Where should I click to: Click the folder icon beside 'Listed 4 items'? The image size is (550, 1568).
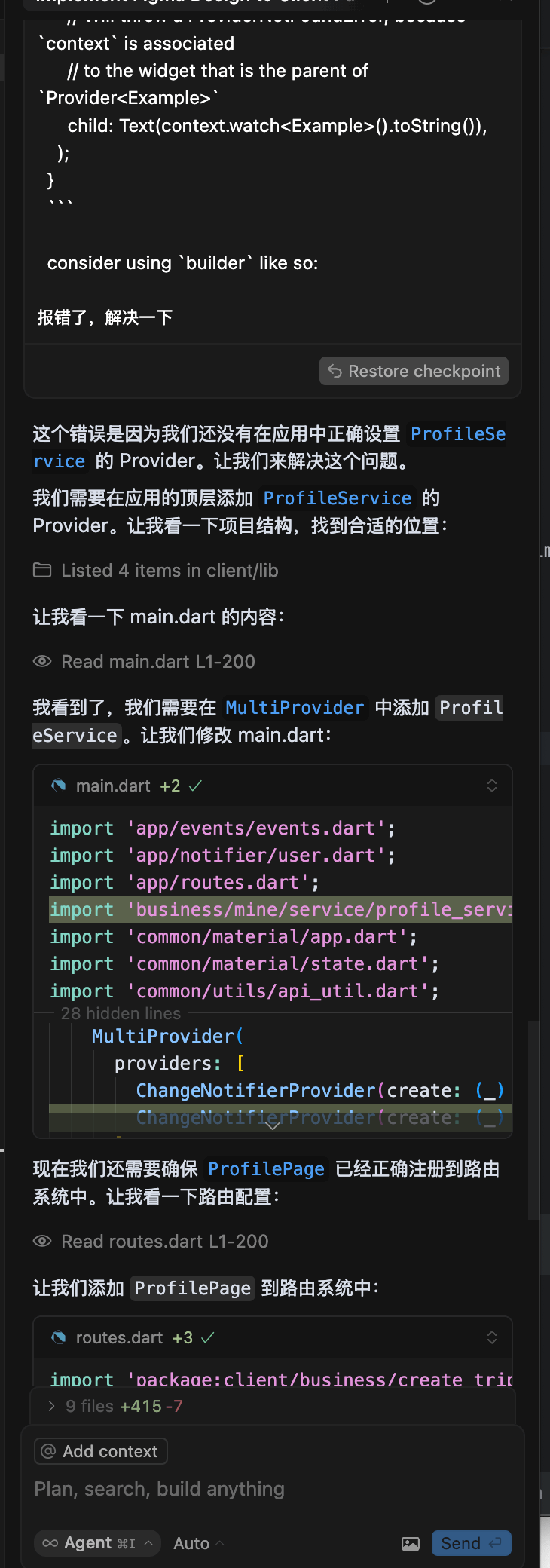(42, 571)
